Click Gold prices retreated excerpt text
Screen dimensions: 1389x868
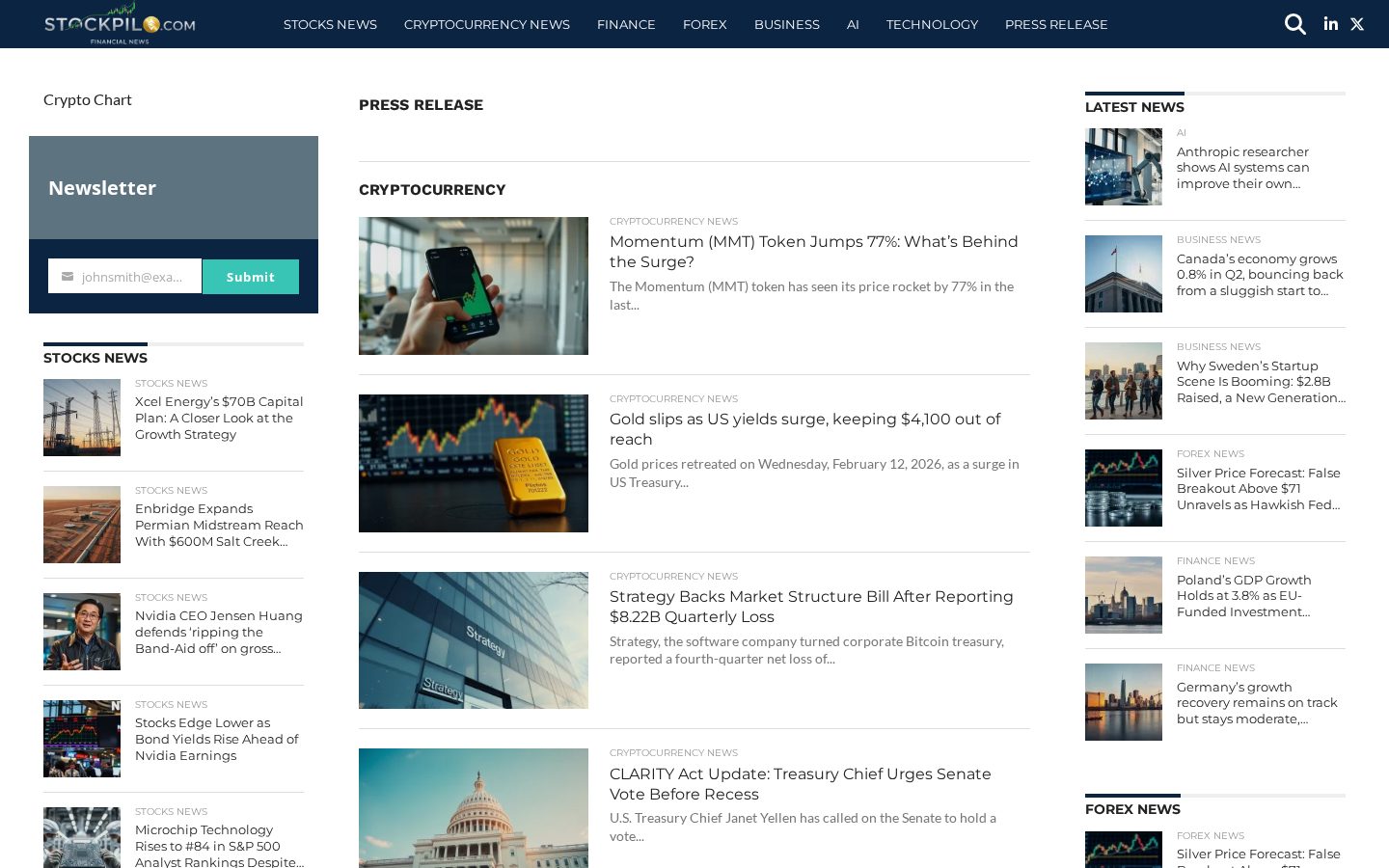(814, 473)
